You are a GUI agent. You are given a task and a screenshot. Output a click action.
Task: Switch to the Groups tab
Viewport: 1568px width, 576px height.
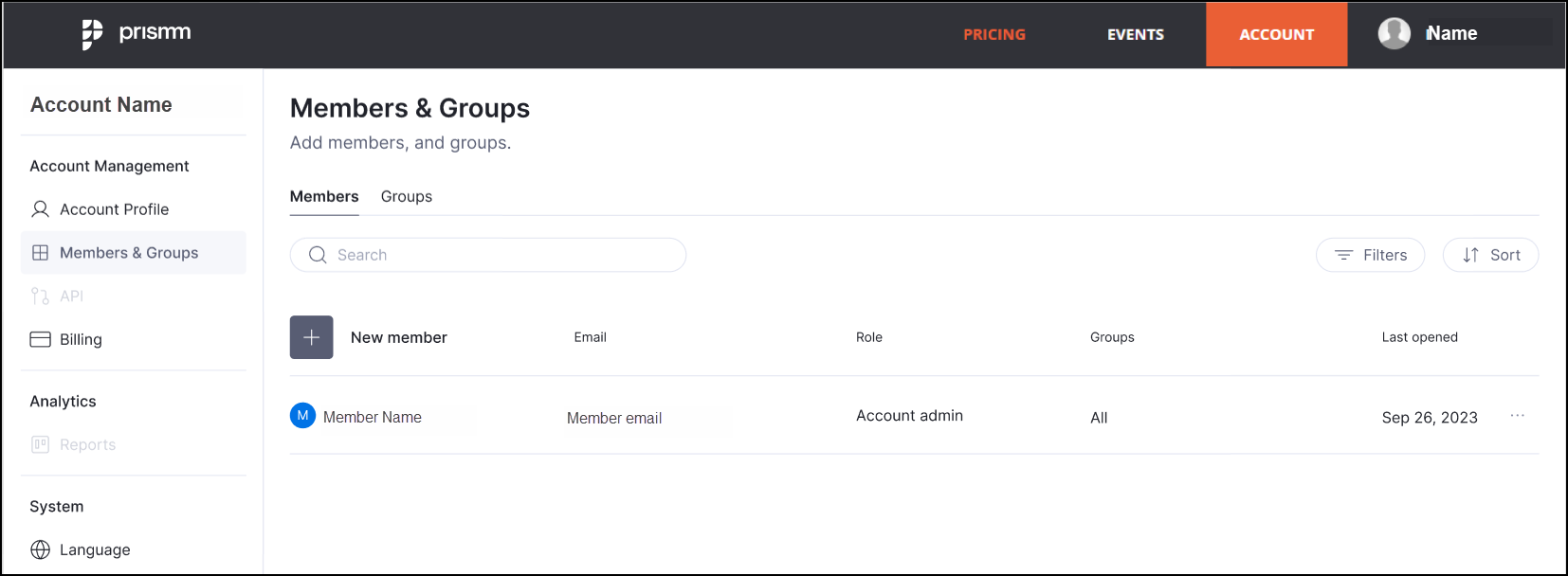[407, 196]
